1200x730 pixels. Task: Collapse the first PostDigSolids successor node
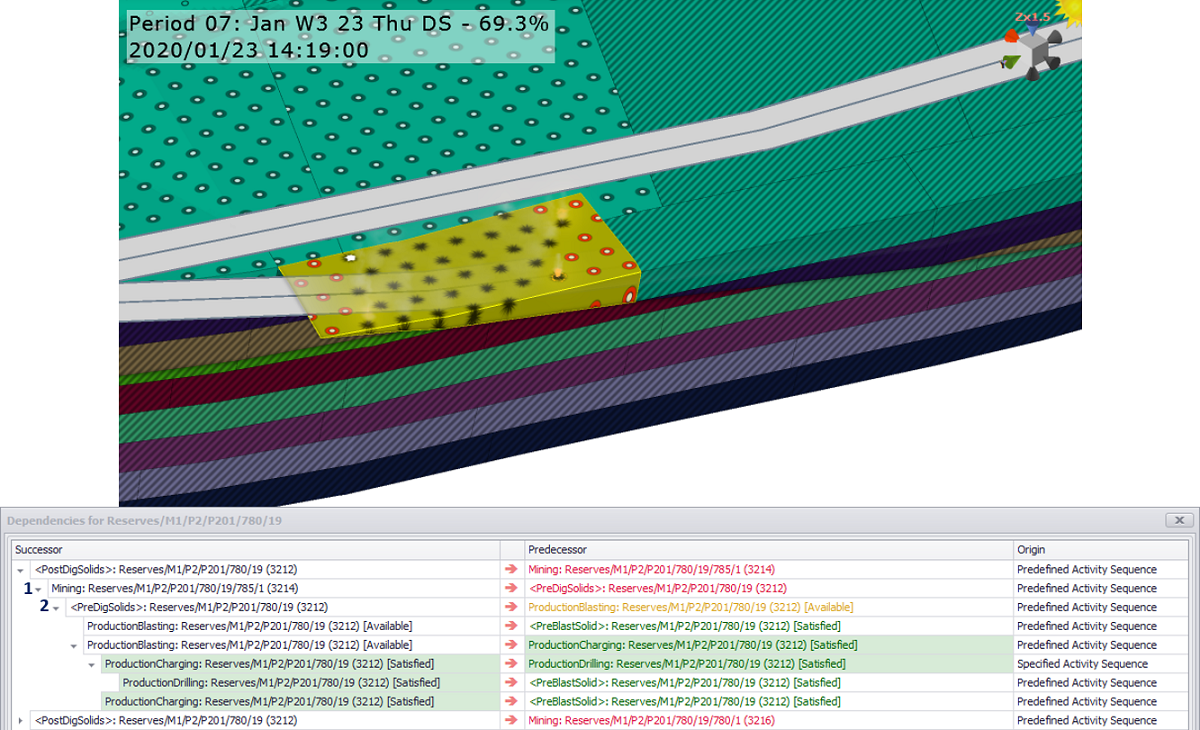[21, 570]
